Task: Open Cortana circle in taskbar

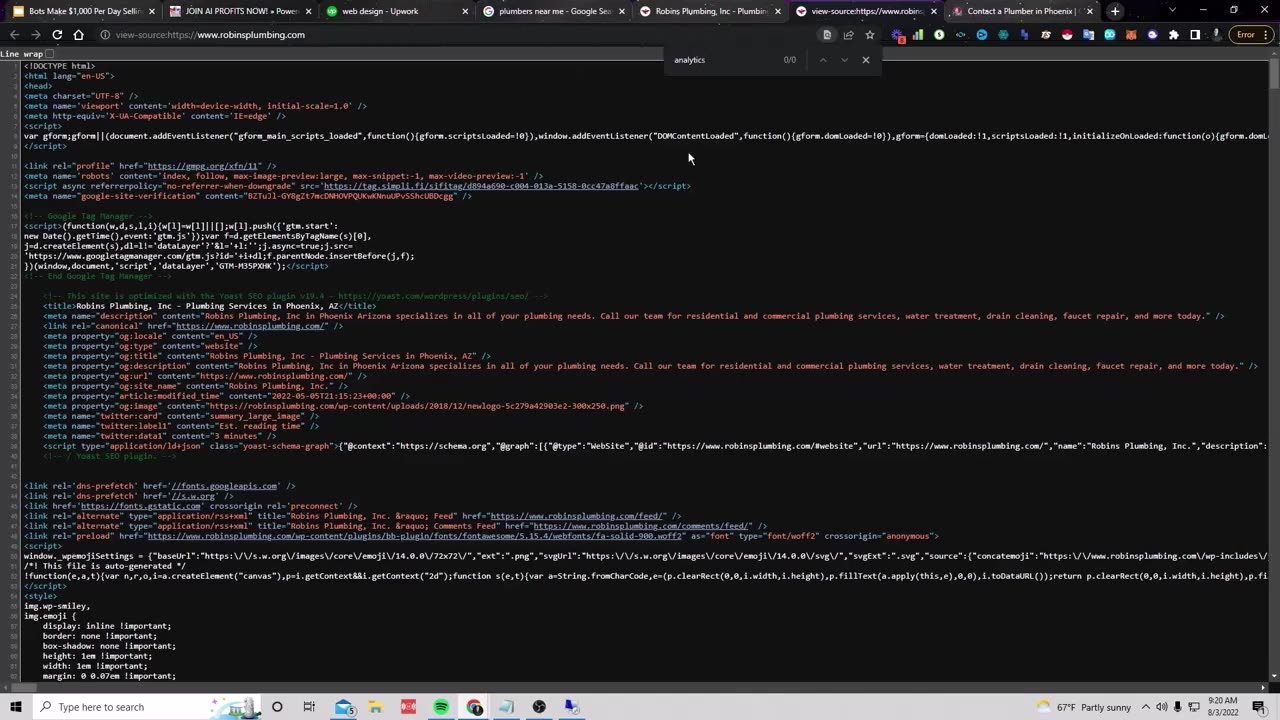Action: 277,707
